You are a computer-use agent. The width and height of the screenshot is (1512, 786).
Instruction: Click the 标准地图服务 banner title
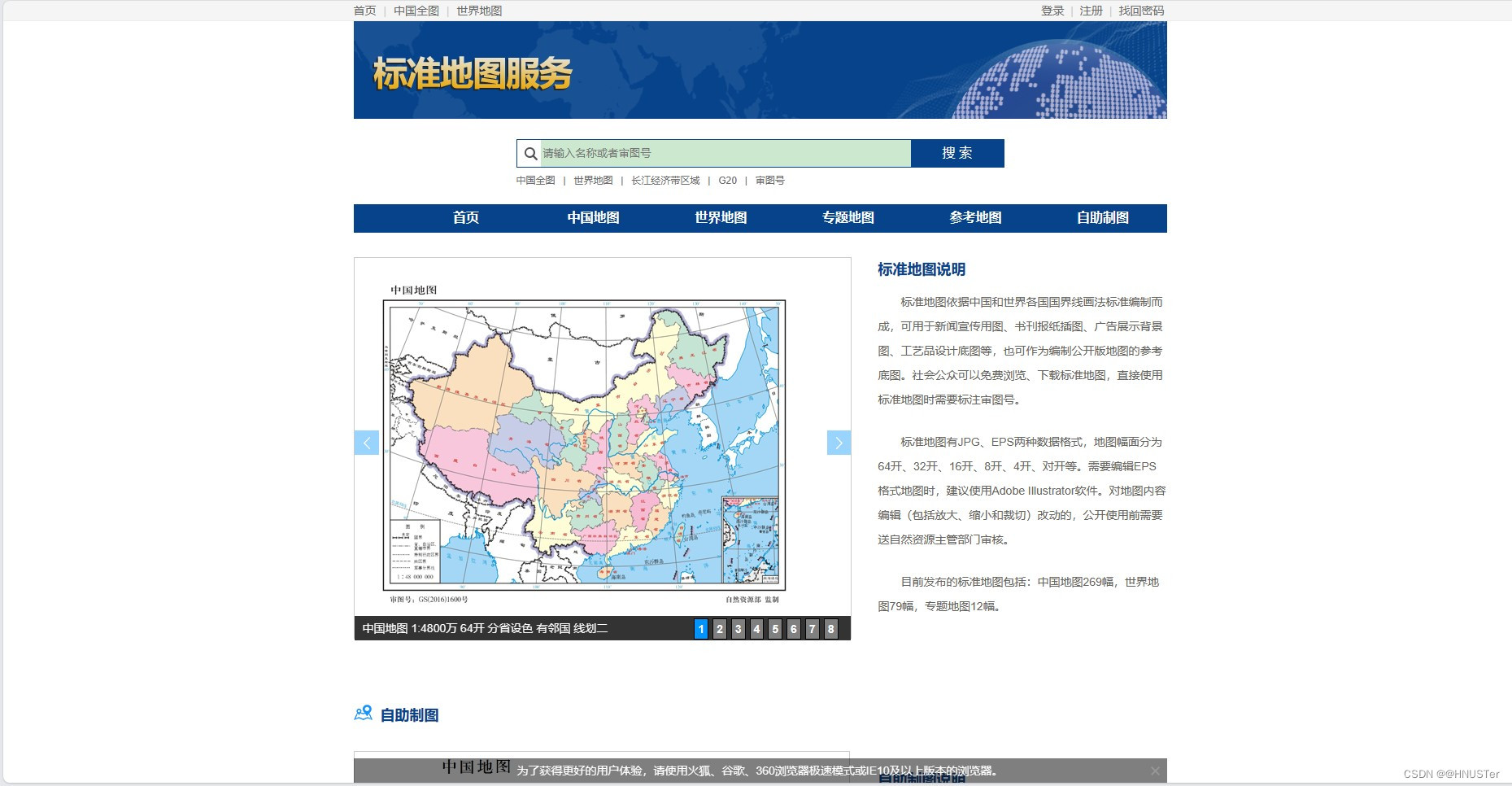(473, 74)
